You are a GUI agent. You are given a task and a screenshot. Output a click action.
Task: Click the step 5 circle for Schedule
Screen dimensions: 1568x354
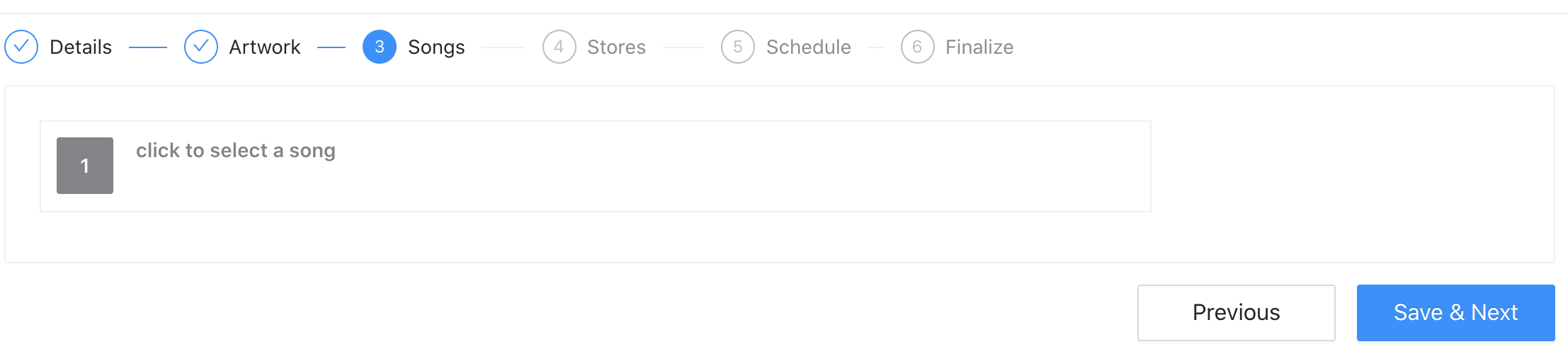click(x=738, y=47)
